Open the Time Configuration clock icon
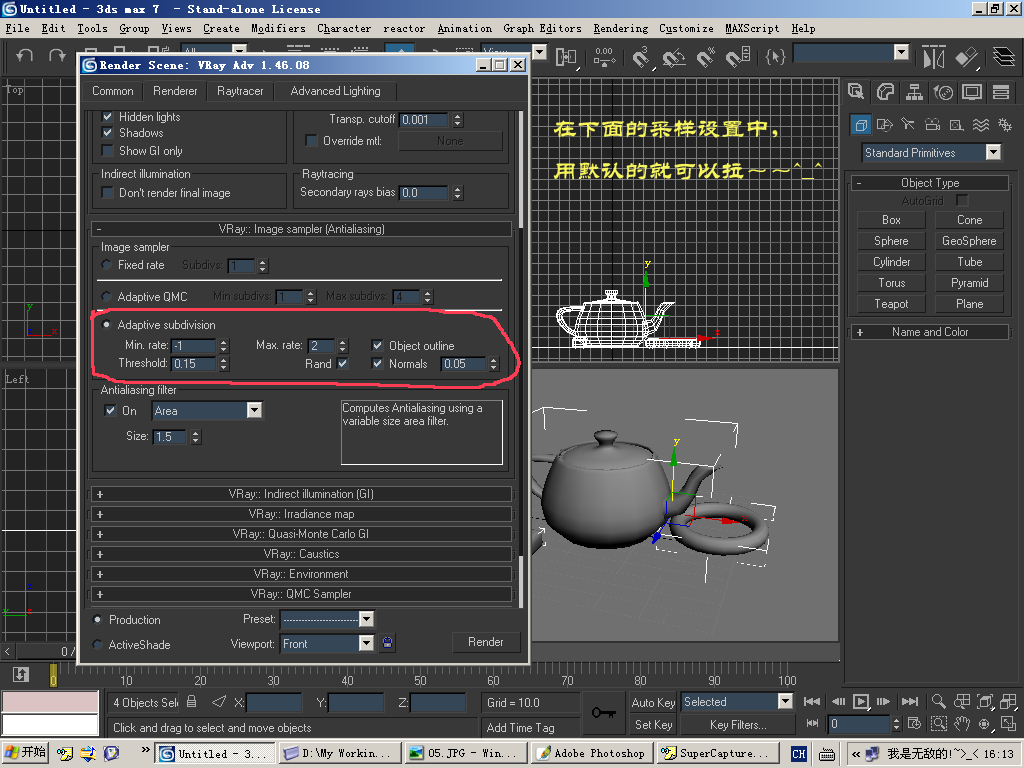 coord(914,724)
